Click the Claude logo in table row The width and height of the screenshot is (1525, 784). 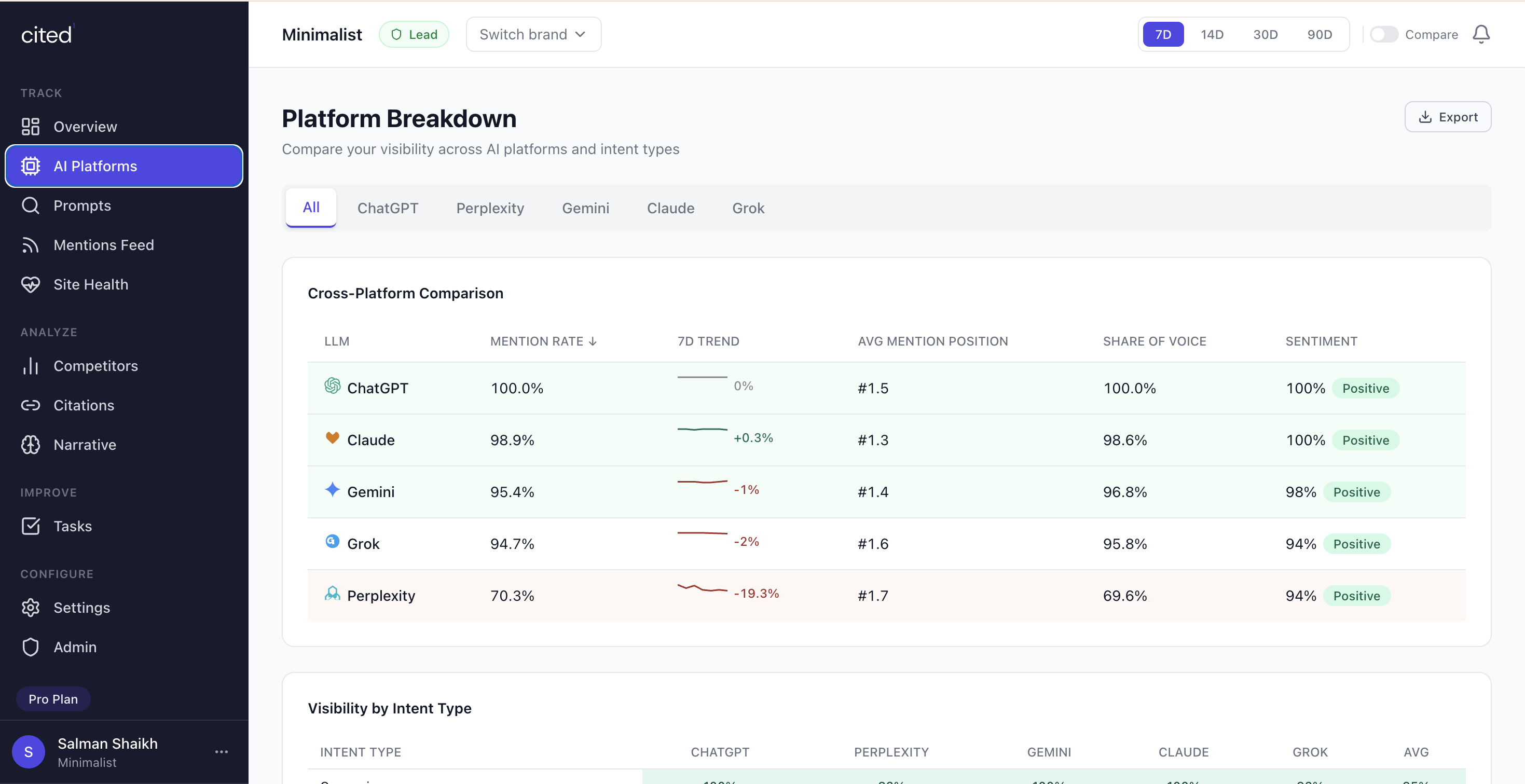click(x=332, y=438)
